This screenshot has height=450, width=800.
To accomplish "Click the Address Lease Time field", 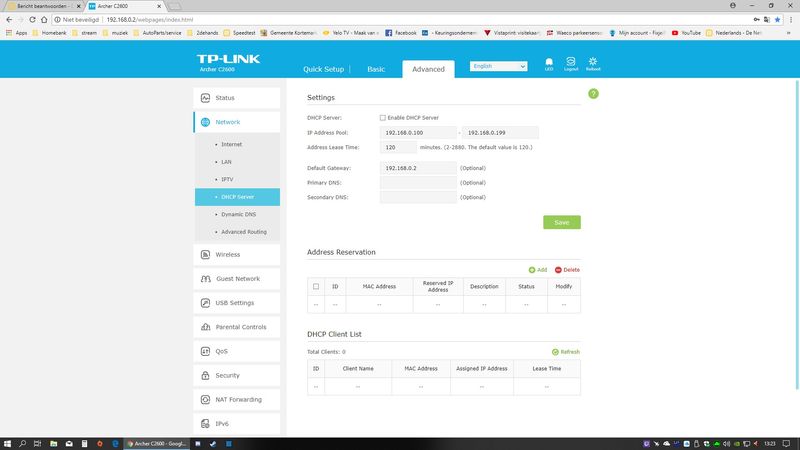I will click(x=398, y=147).
